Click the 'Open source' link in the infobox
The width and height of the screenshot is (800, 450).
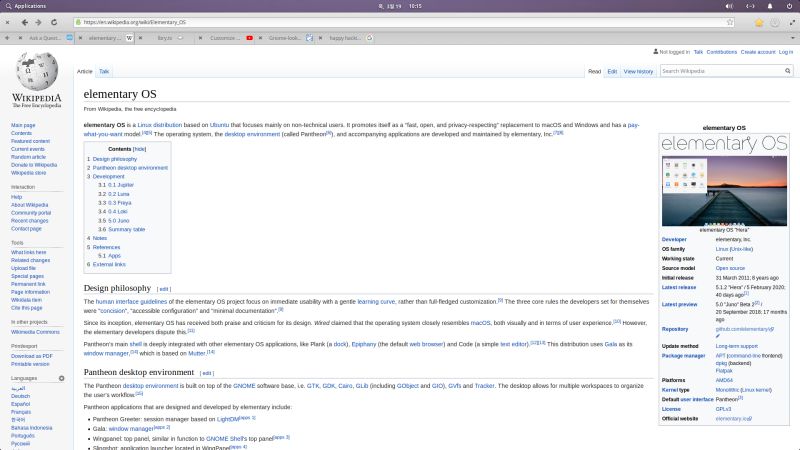tap(730, 268)
